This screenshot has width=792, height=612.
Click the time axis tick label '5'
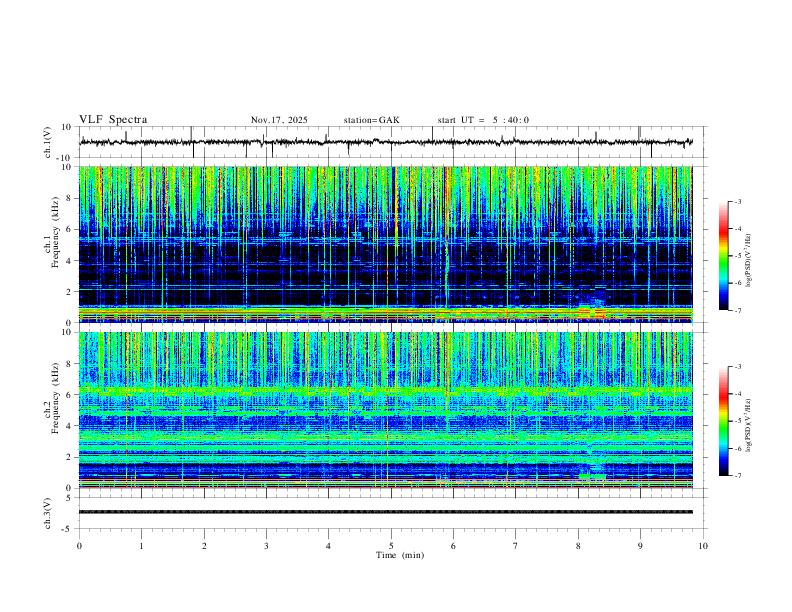391,546
